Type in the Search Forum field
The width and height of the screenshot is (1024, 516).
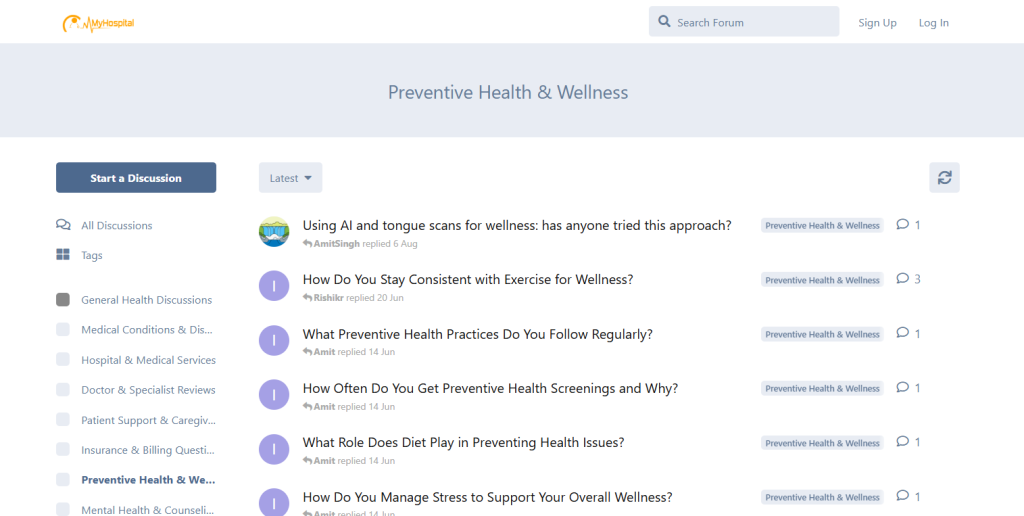click(x=752, y=22)
